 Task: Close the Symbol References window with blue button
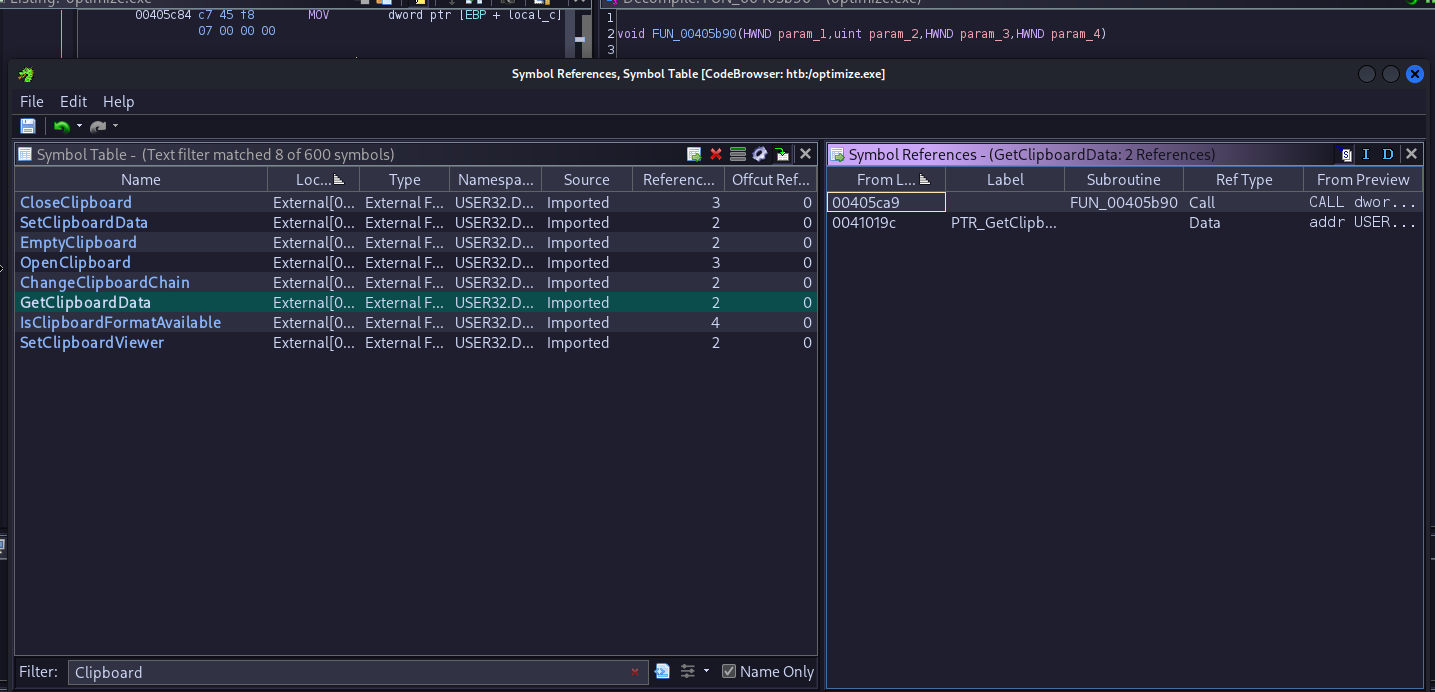(1414, 74)
